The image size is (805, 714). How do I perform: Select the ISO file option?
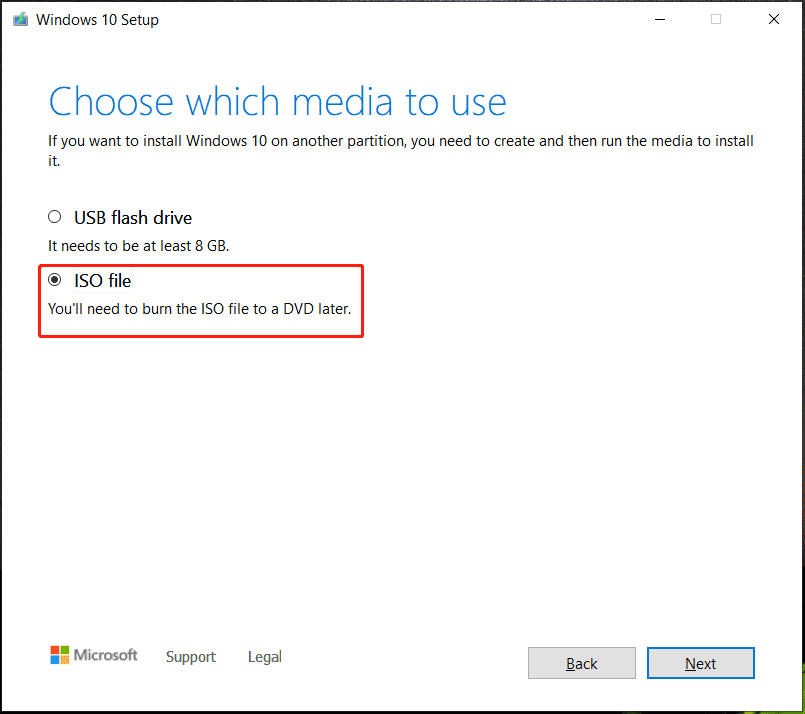(x=55, y=280)
